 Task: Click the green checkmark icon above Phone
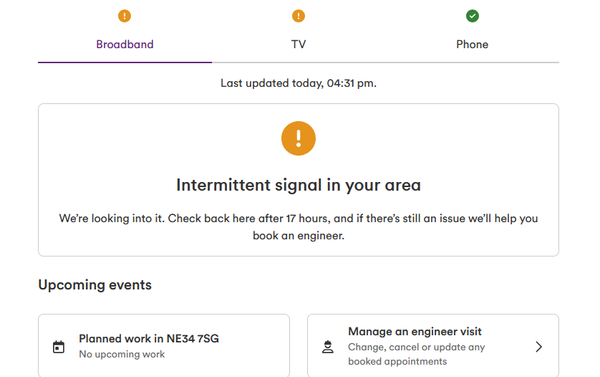(x=472, y=16)
